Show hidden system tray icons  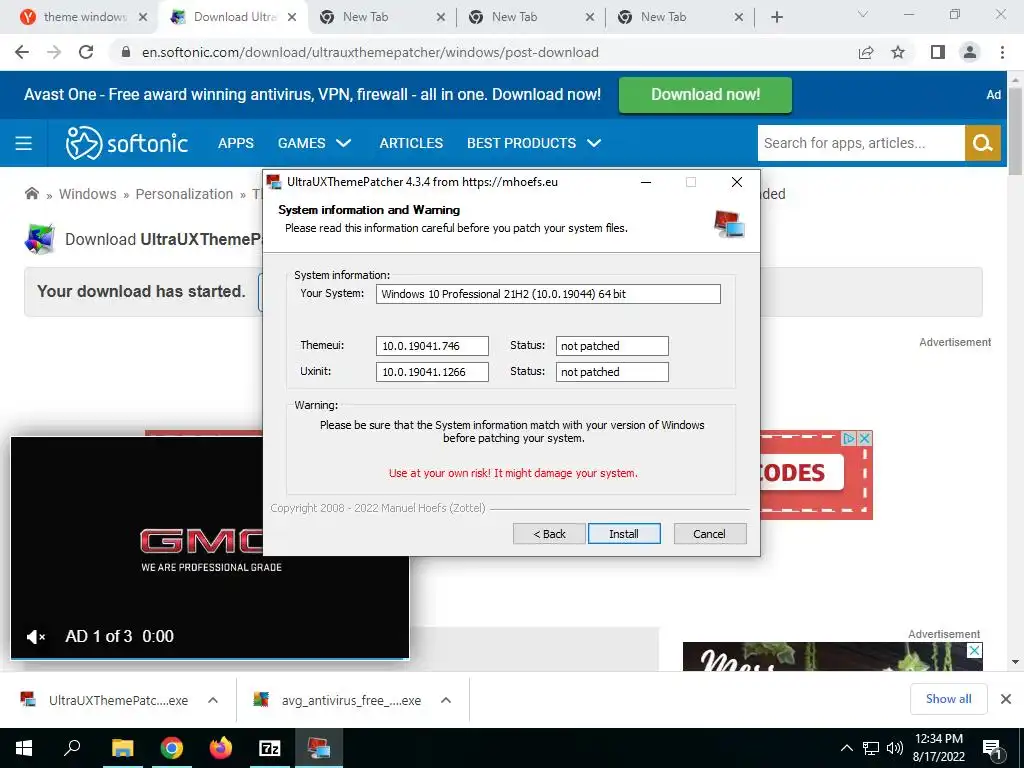[846, 748]
